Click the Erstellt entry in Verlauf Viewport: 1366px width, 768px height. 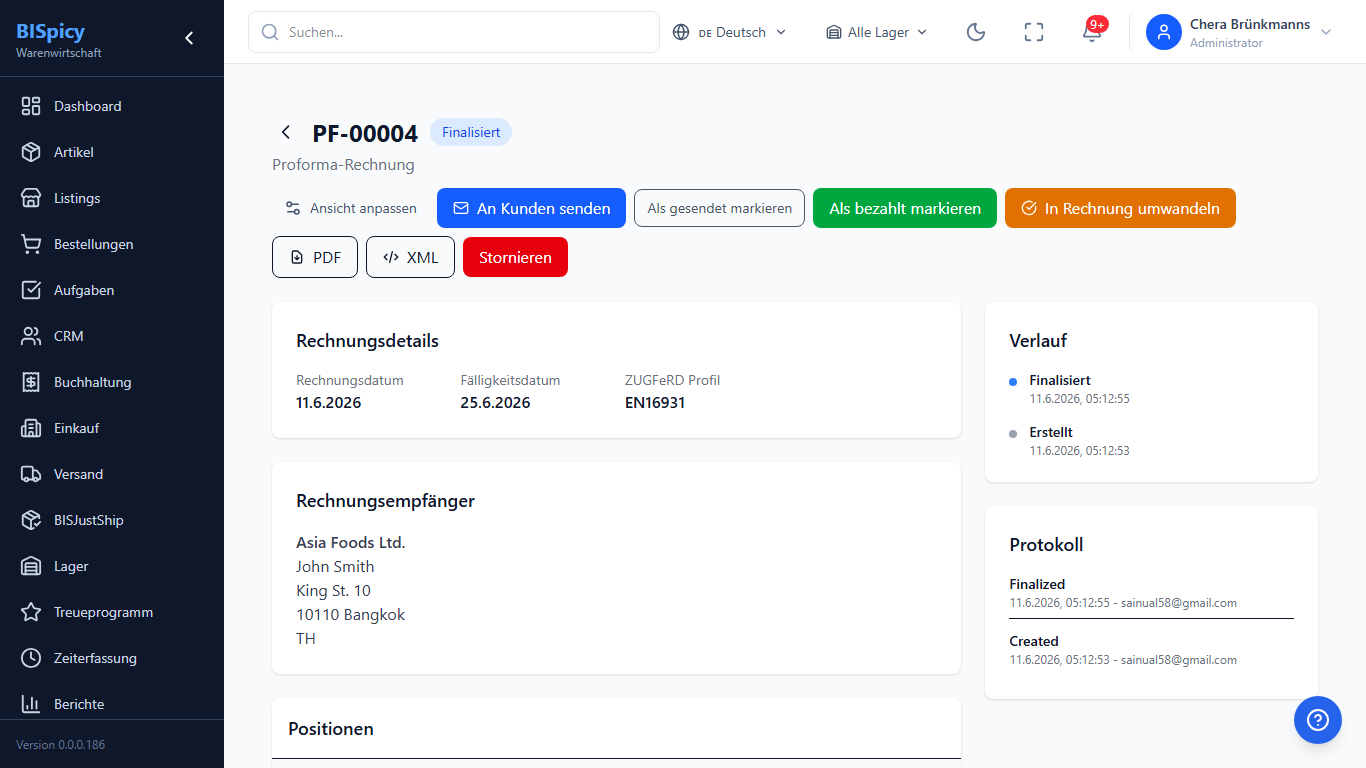pos(1051,432)
